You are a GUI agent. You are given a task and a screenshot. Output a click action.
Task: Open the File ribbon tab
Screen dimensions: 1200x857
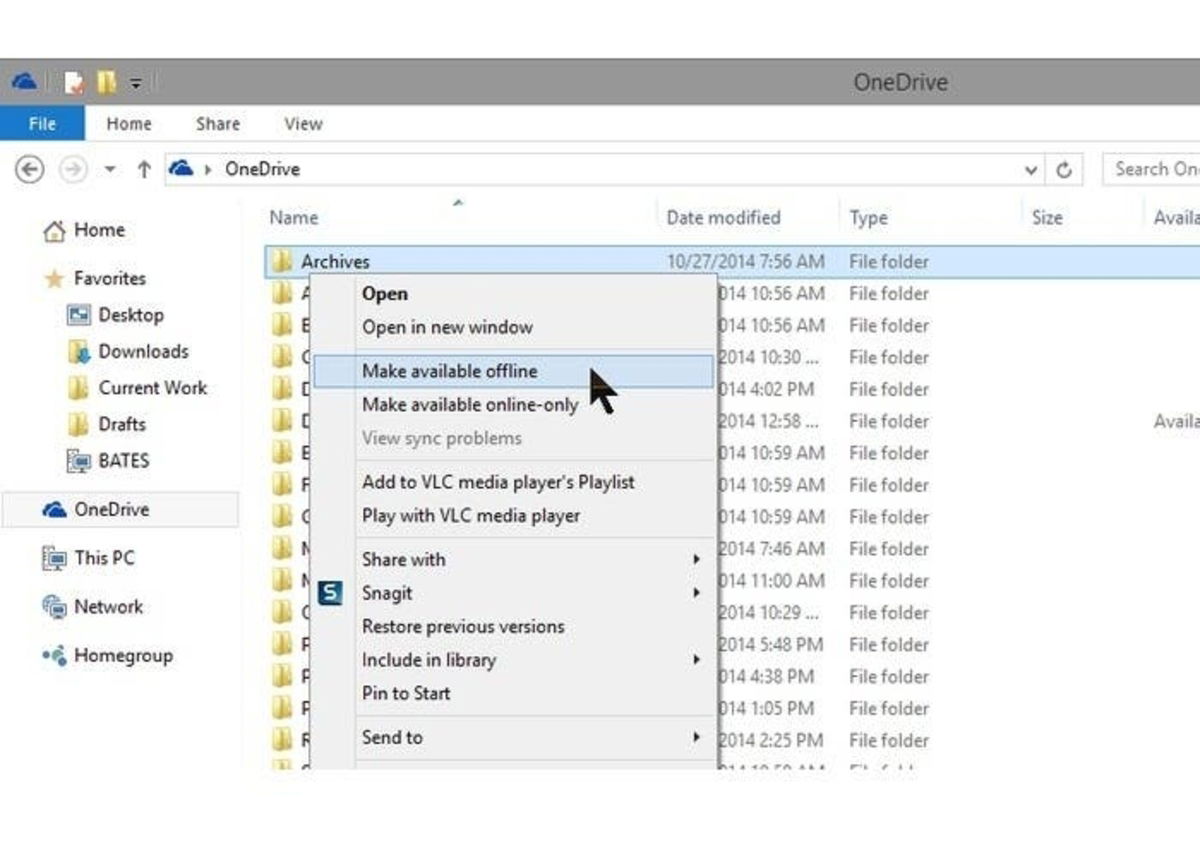coord(42,124)
